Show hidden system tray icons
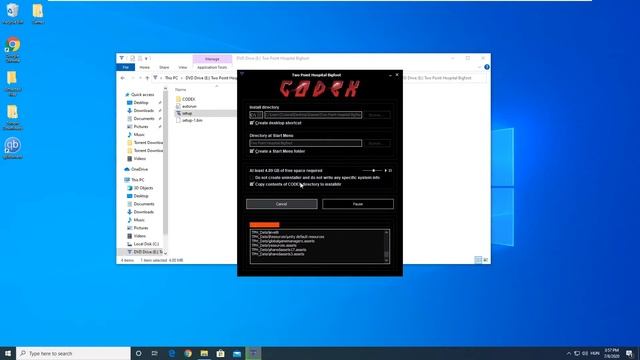640x360 pixels. (569, 353)
